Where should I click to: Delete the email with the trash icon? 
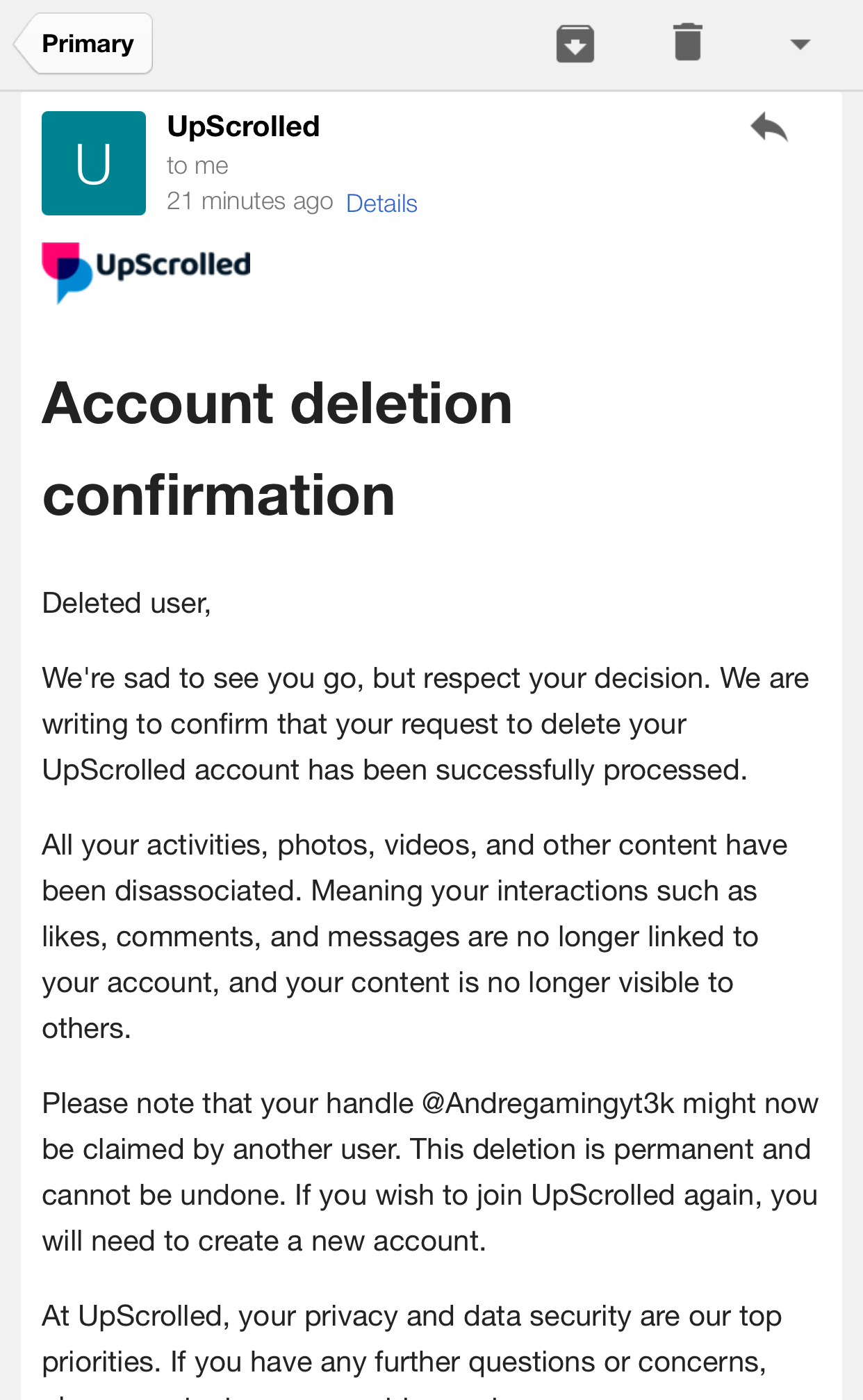(687, 42)
